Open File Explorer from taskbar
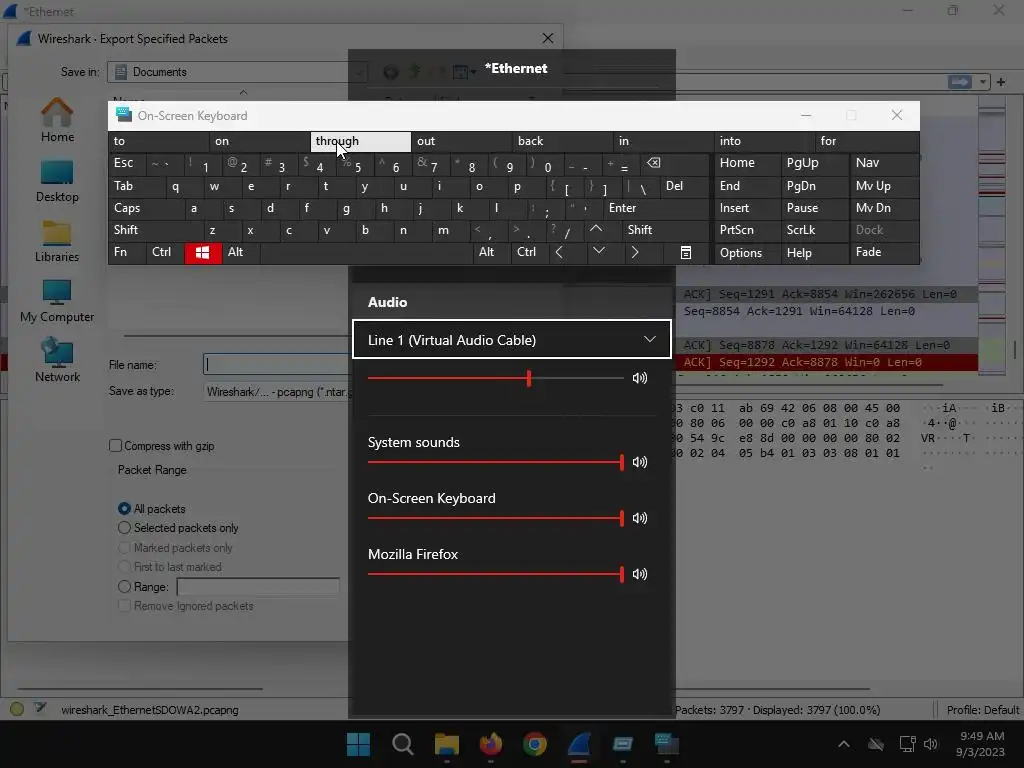Viewport: 1024px width, 768px height. coord(447,744)
